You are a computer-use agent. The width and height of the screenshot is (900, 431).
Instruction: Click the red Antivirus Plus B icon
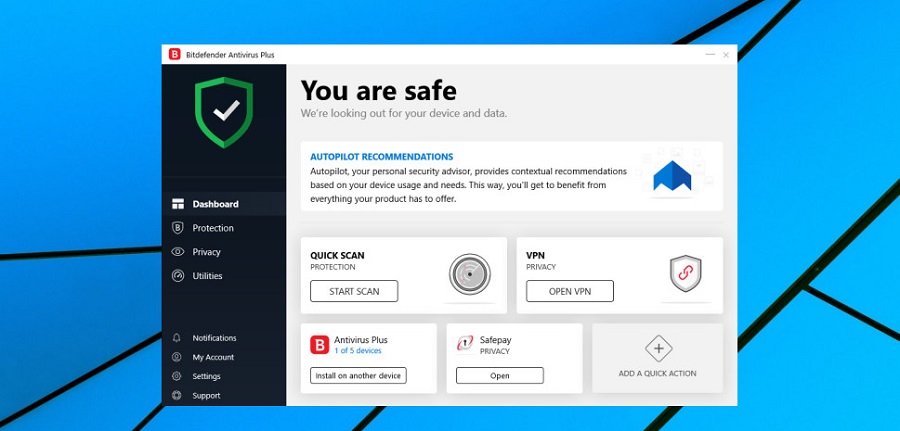pyautogui.click(x=320, y=345)
